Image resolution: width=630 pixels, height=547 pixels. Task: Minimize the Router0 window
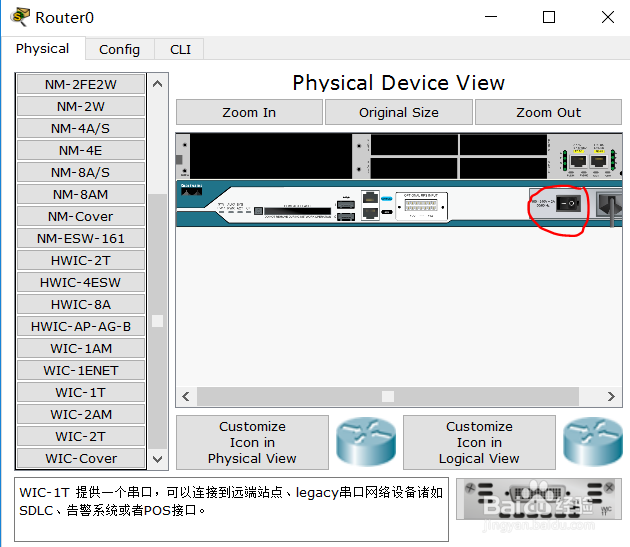[491, 17]
